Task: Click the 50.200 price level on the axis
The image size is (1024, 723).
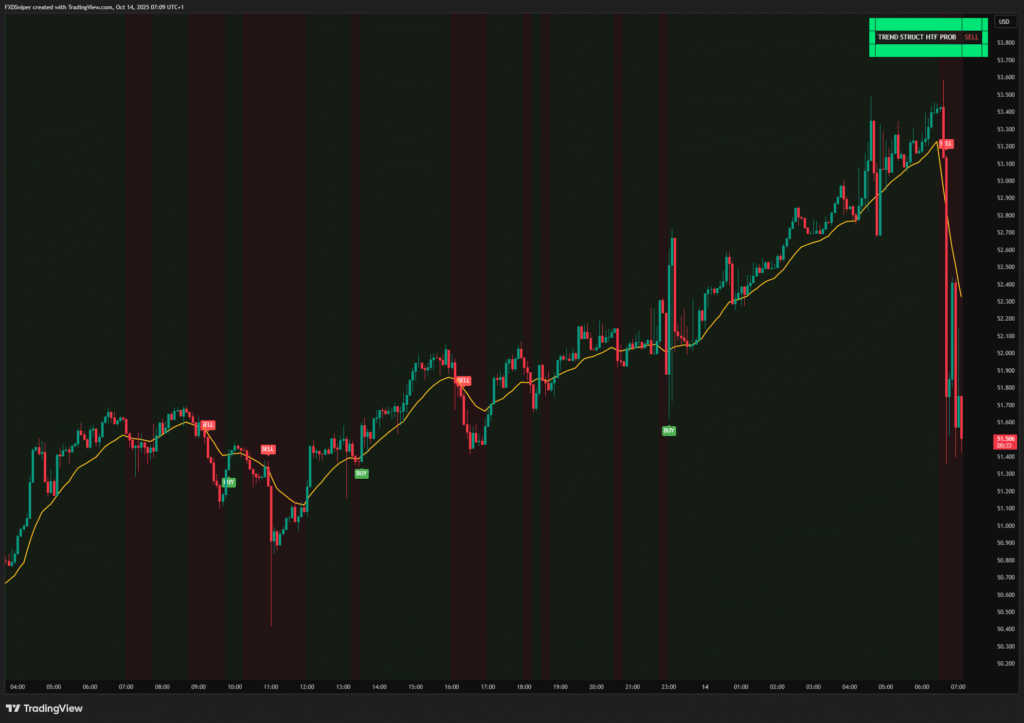Action: pos(1005,663)
